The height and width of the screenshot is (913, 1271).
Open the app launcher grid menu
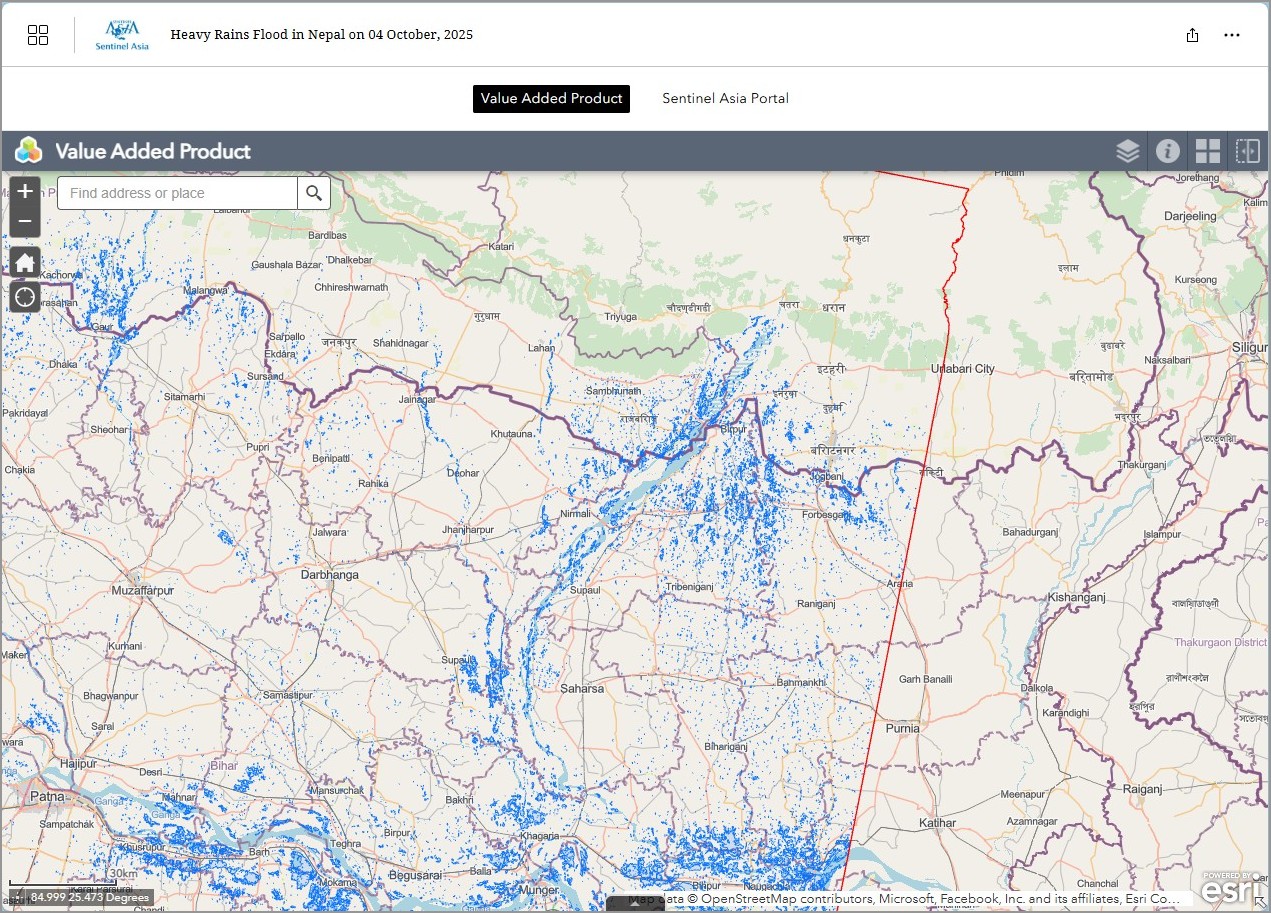pos(38,35)
